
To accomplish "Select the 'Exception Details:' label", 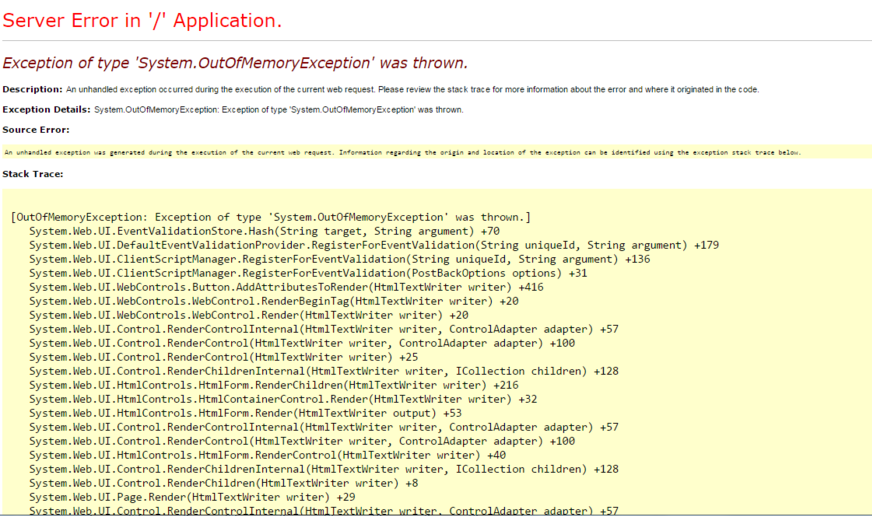I will pyautogui.click(x=46, y=110).
